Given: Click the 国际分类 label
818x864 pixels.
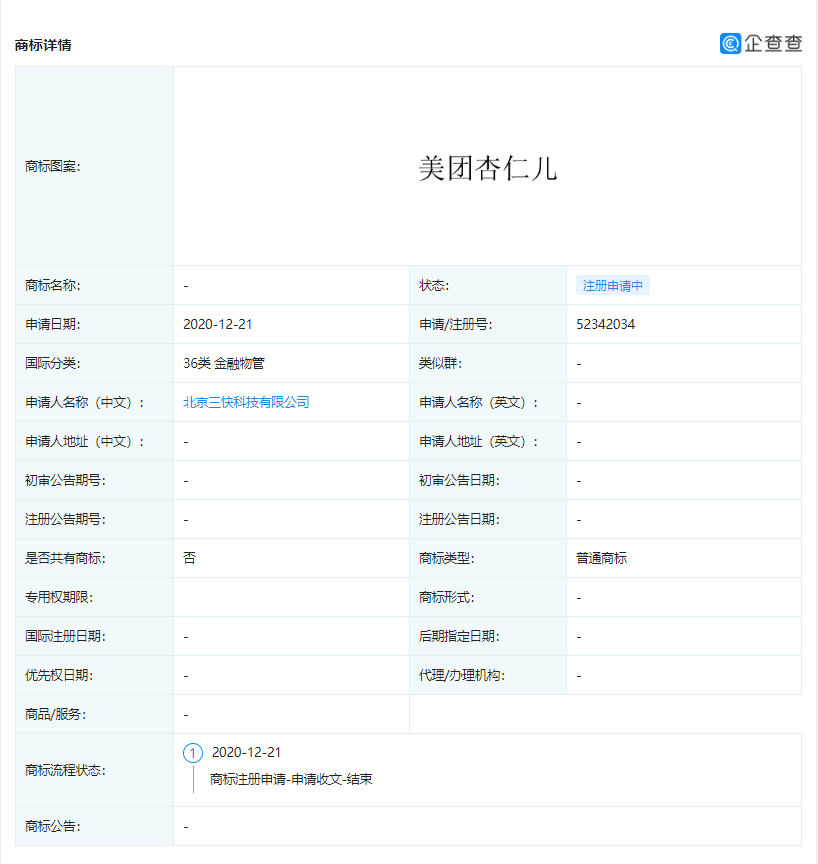Looking at the screenshot, I should pos(52,363).
